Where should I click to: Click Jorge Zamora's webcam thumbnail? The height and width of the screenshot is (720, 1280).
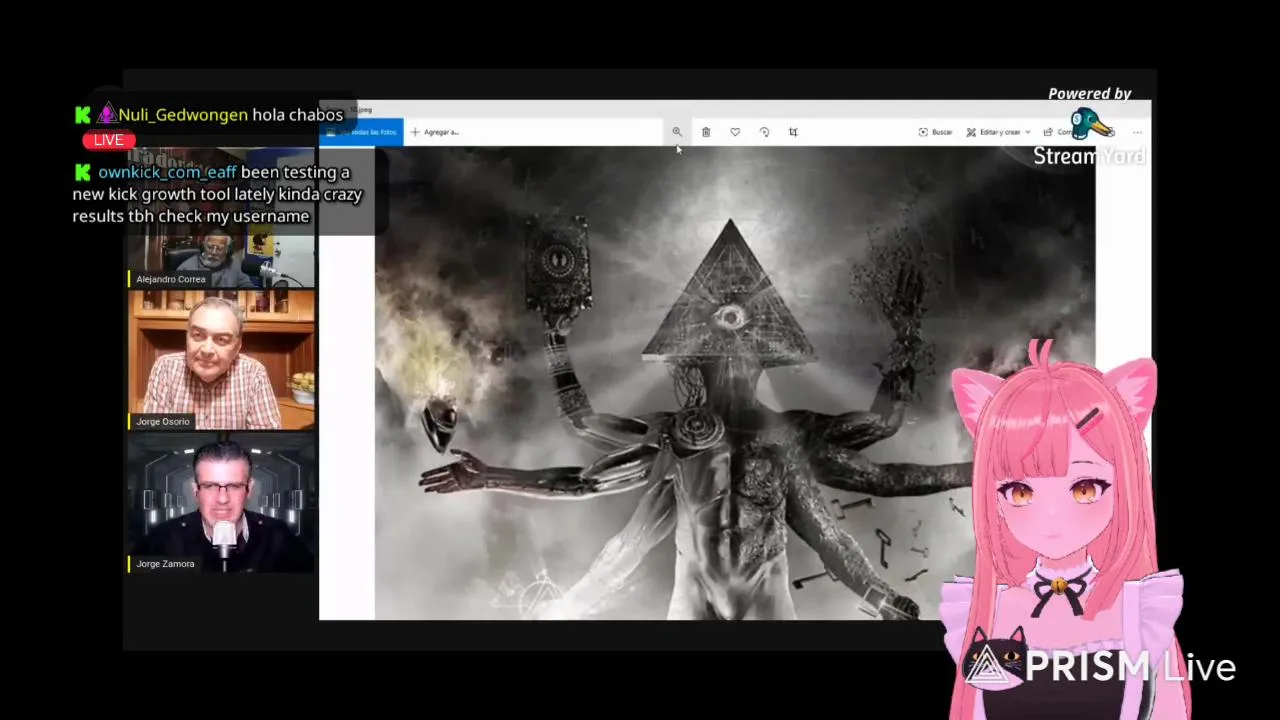[x=221, y=503]
